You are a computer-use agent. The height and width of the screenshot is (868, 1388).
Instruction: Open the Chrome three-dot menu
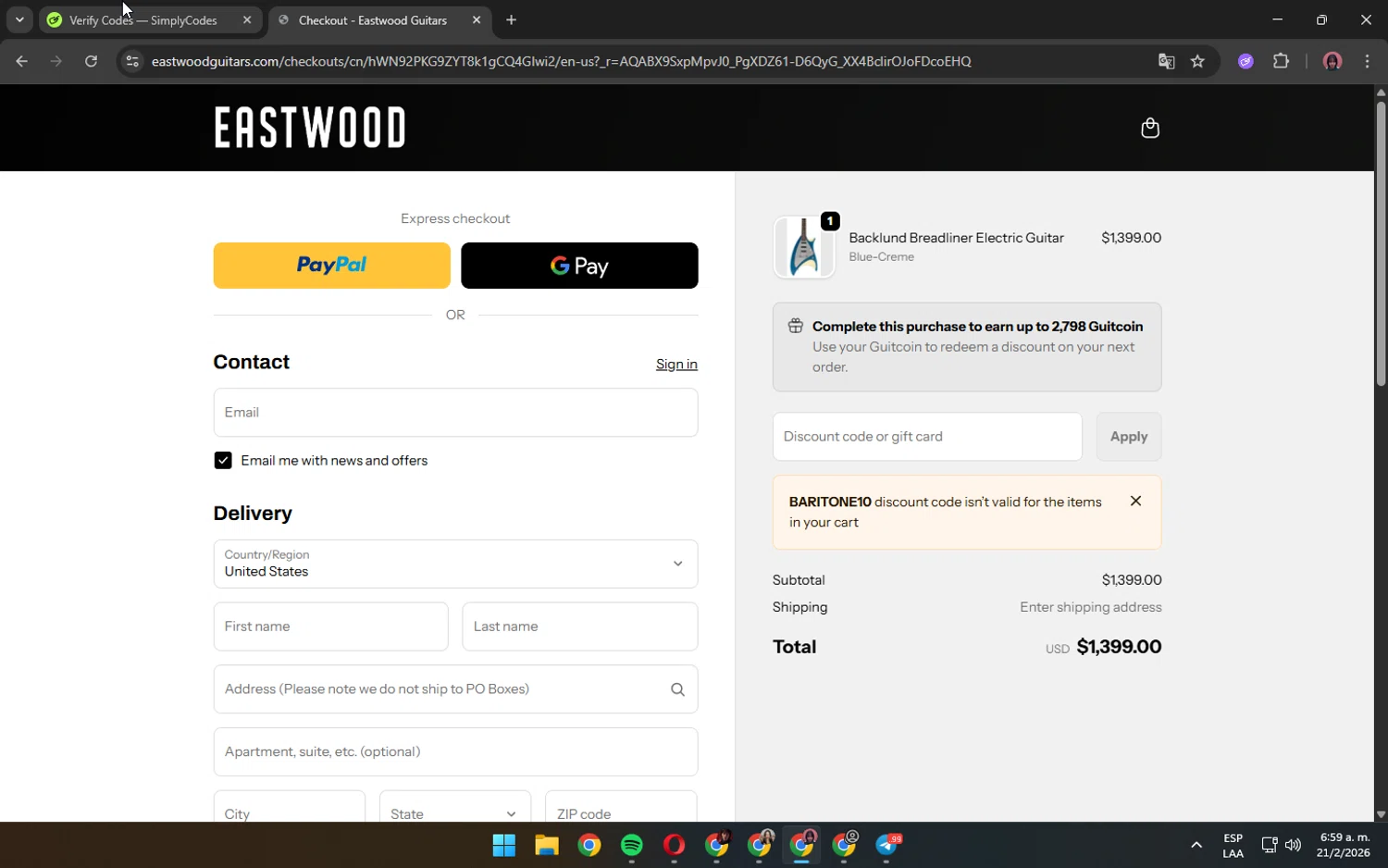tap(1367, 61)
